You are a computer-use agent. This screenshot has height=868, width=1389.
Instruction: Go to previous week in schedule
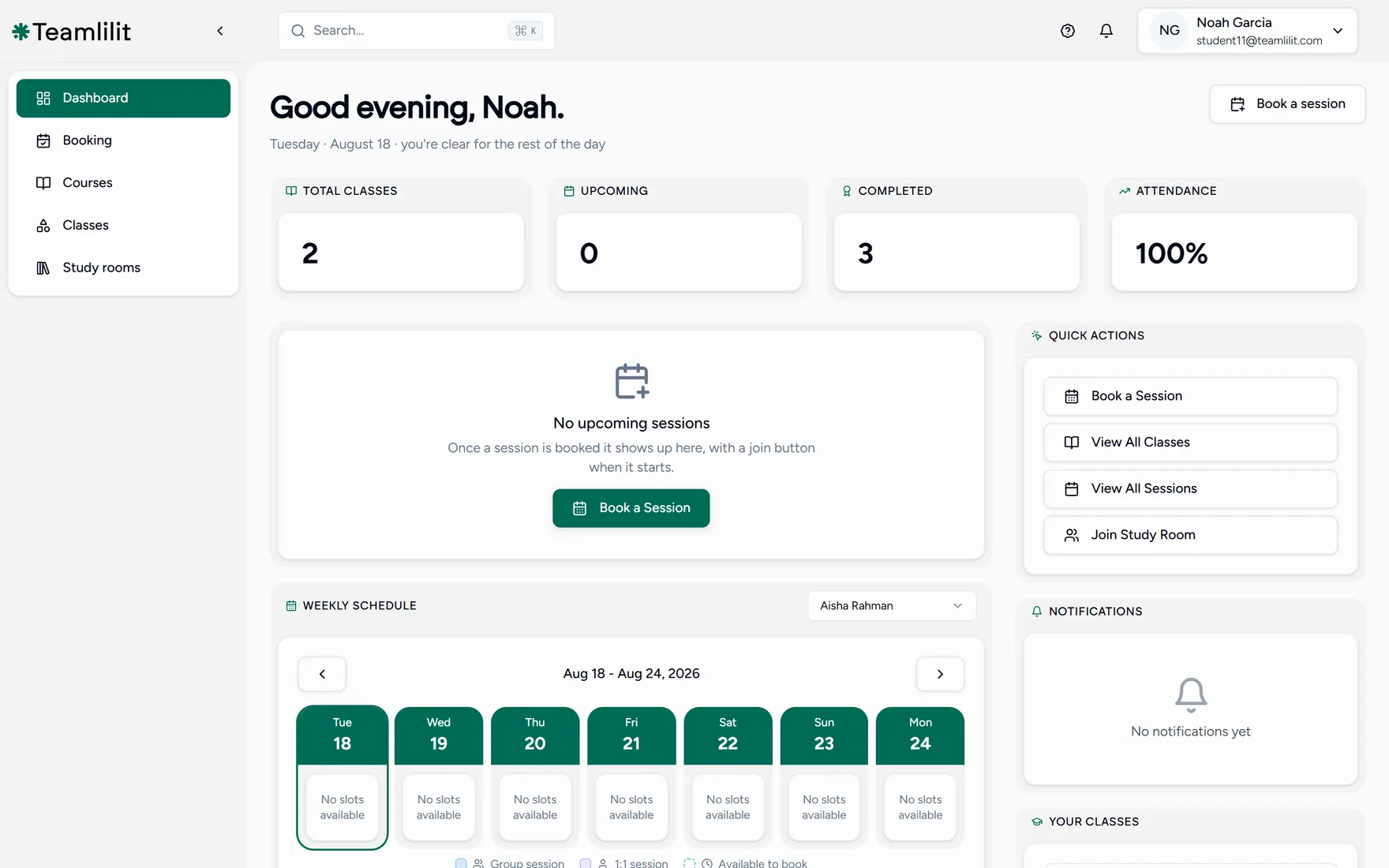[322, 674]
